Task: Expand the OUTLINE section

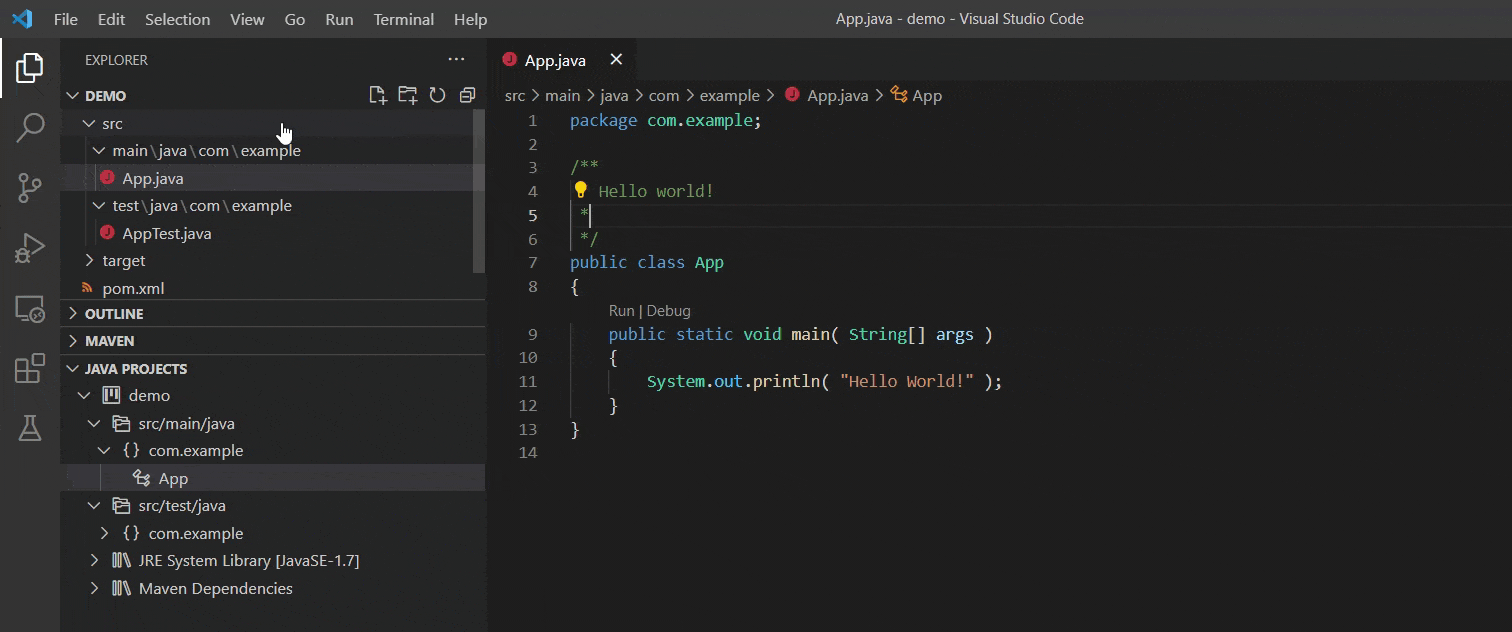Action: click(x=73, y=314)
